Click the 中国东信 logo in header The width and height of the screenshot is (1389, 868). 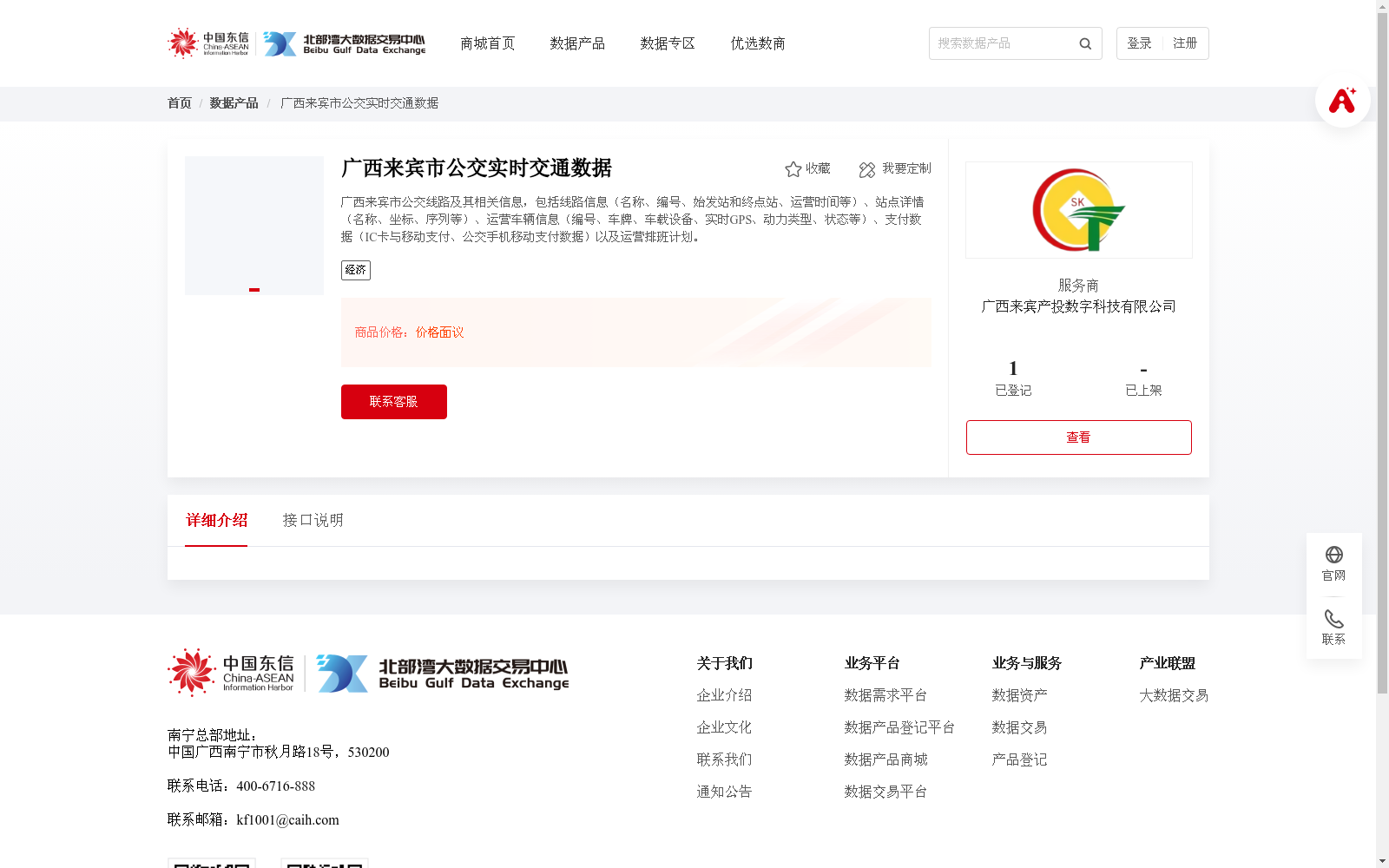[208, 43]
